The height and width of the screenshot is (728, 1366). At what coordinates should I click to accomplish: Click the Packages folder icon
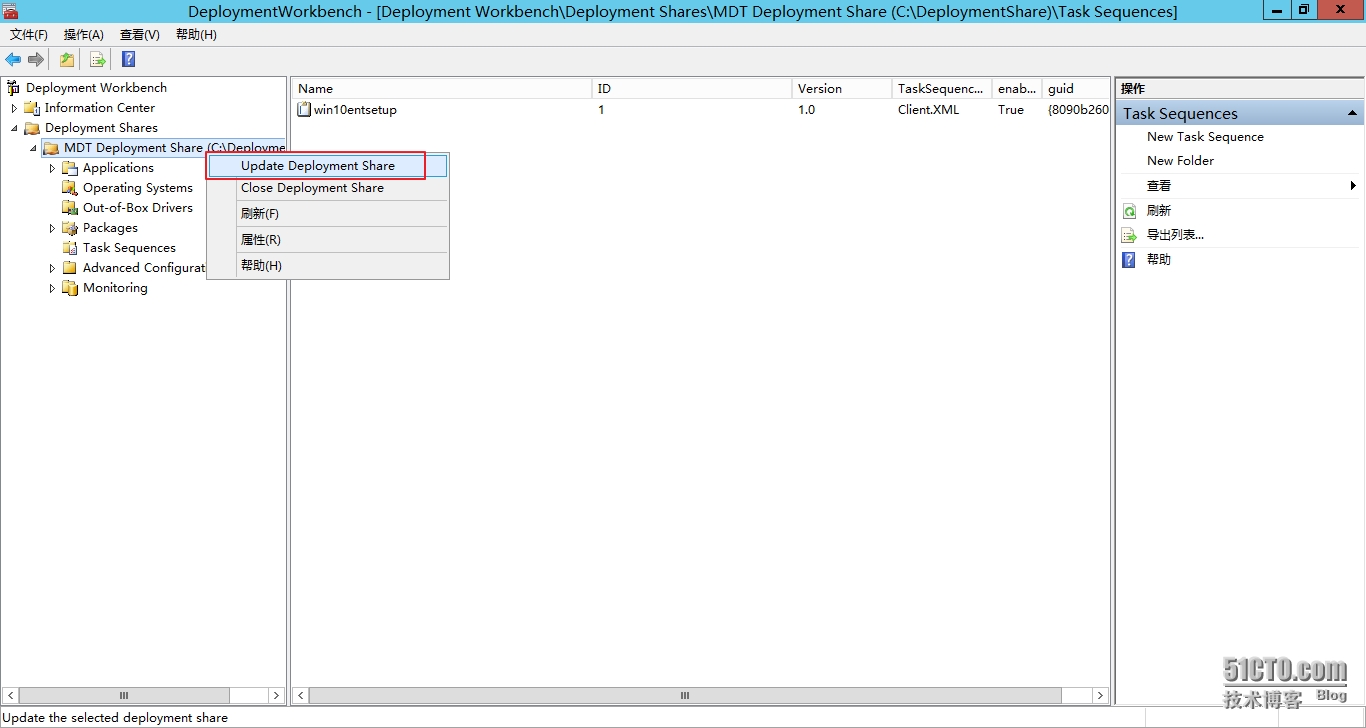pos(70,228)
